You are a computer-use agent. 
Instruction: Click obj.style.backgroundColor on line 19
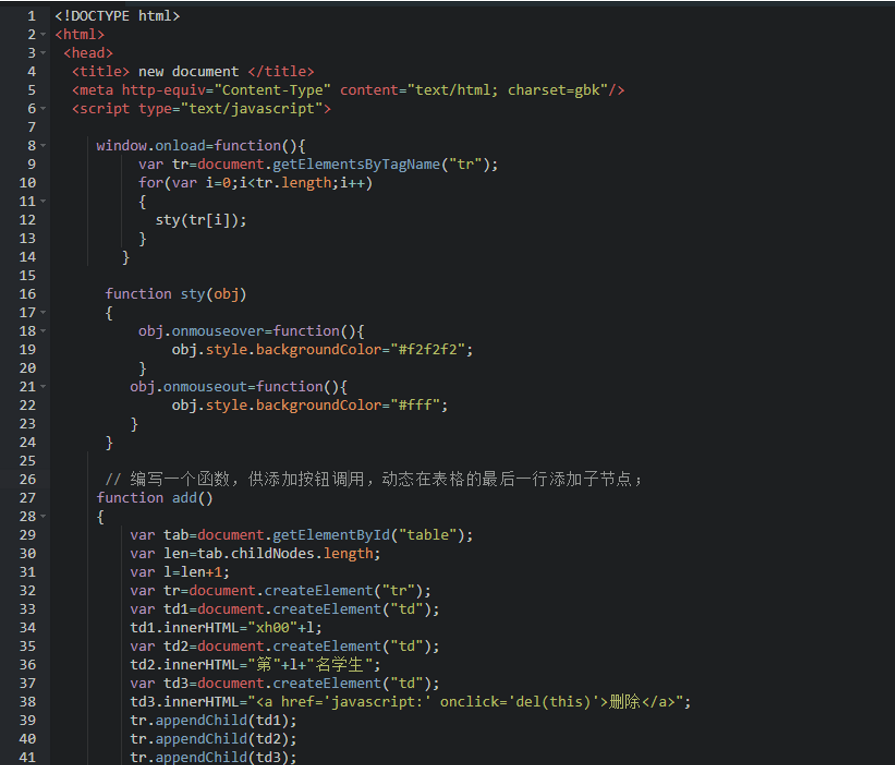coord(276,349)
